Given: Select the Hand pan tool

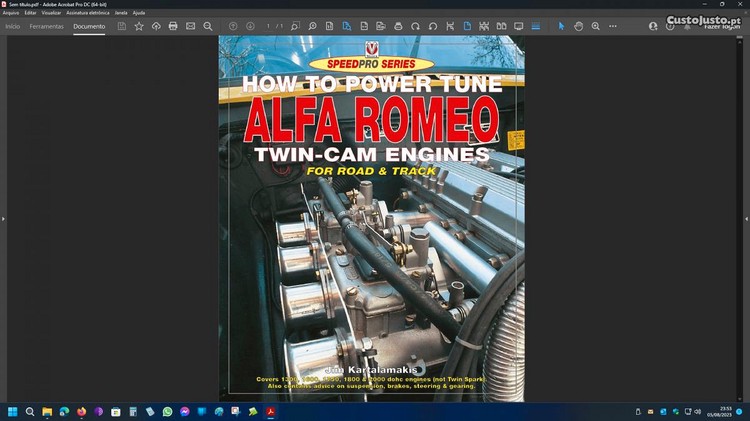Looking at the screenshot, I should [x=578, y=26].
